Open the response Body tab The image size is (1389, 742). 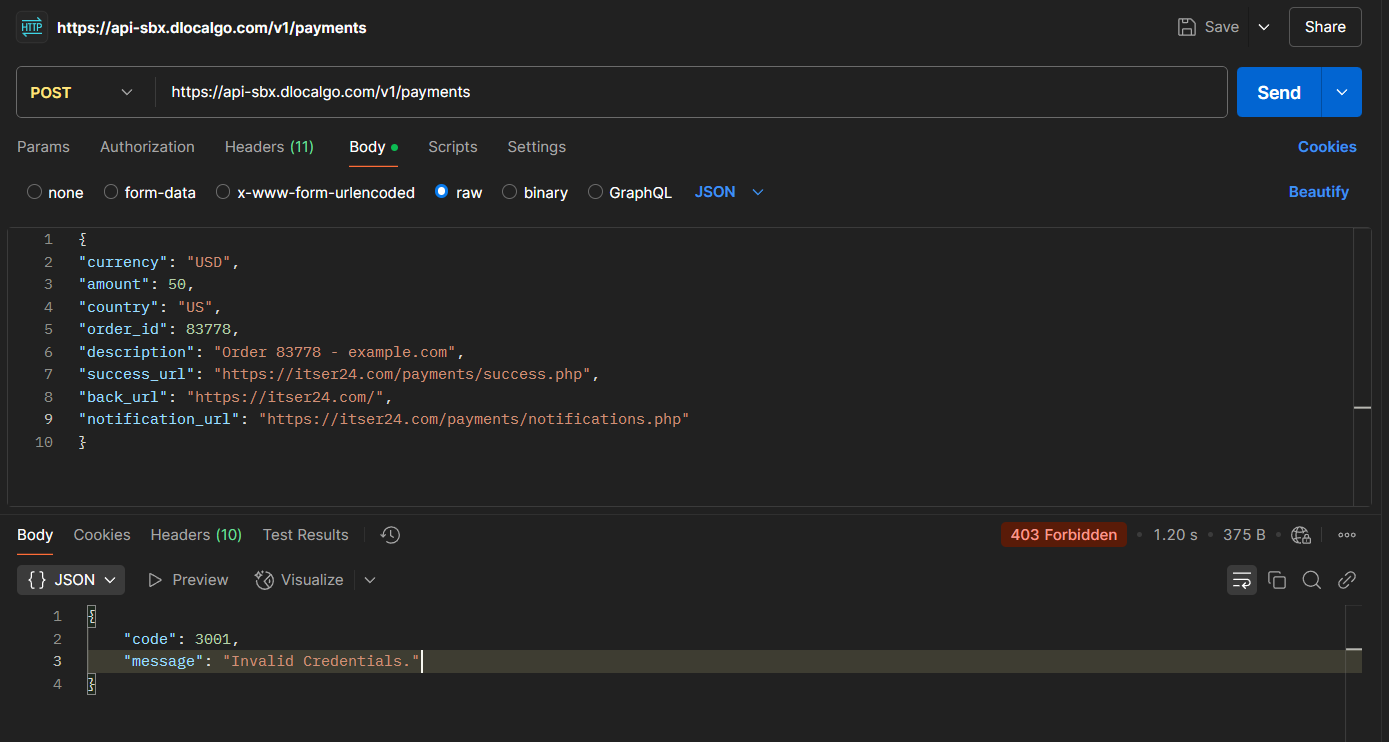point(35,535)
